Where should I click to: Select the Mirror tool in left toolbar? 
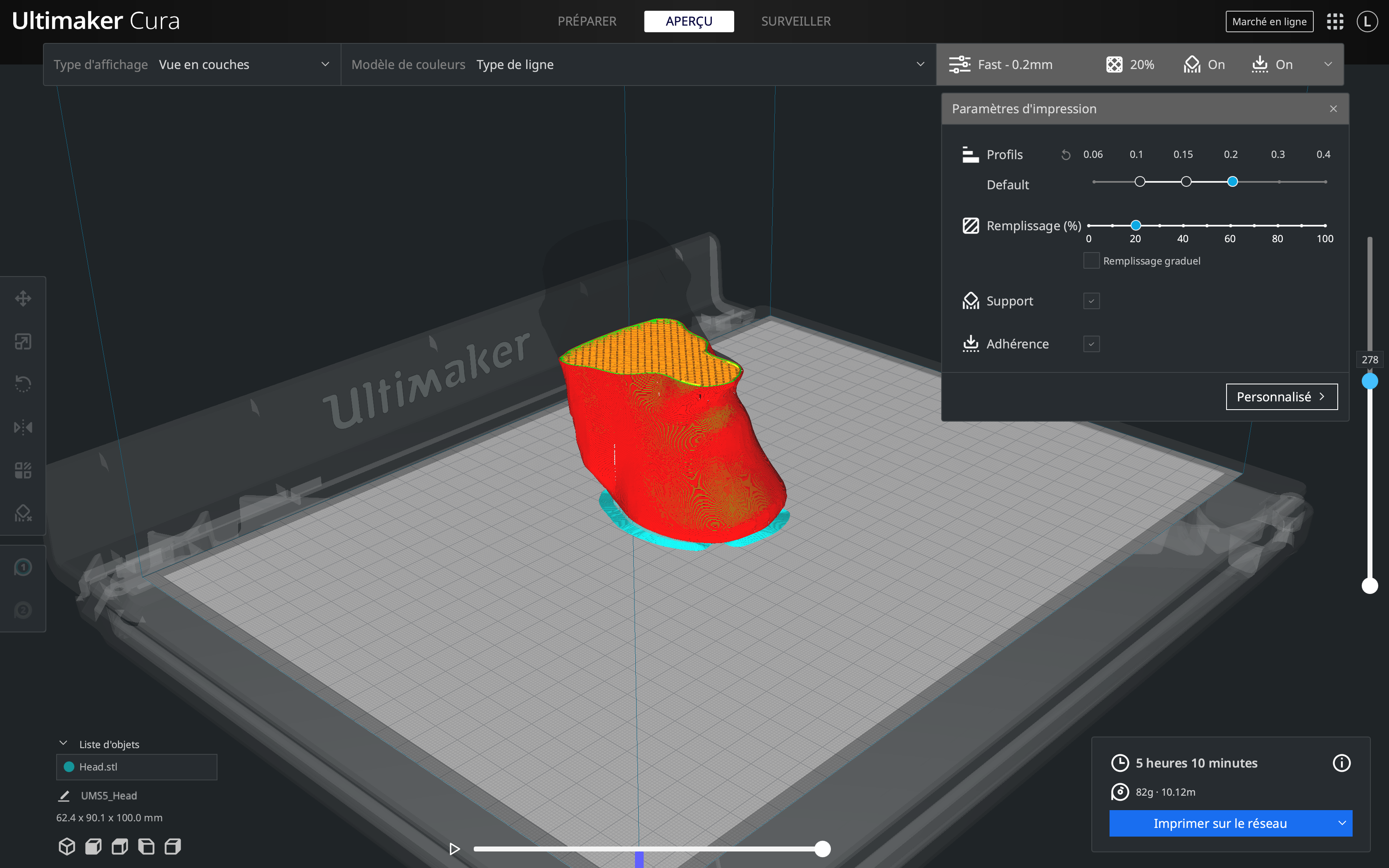pyautogui.click(x=23, y=427)
